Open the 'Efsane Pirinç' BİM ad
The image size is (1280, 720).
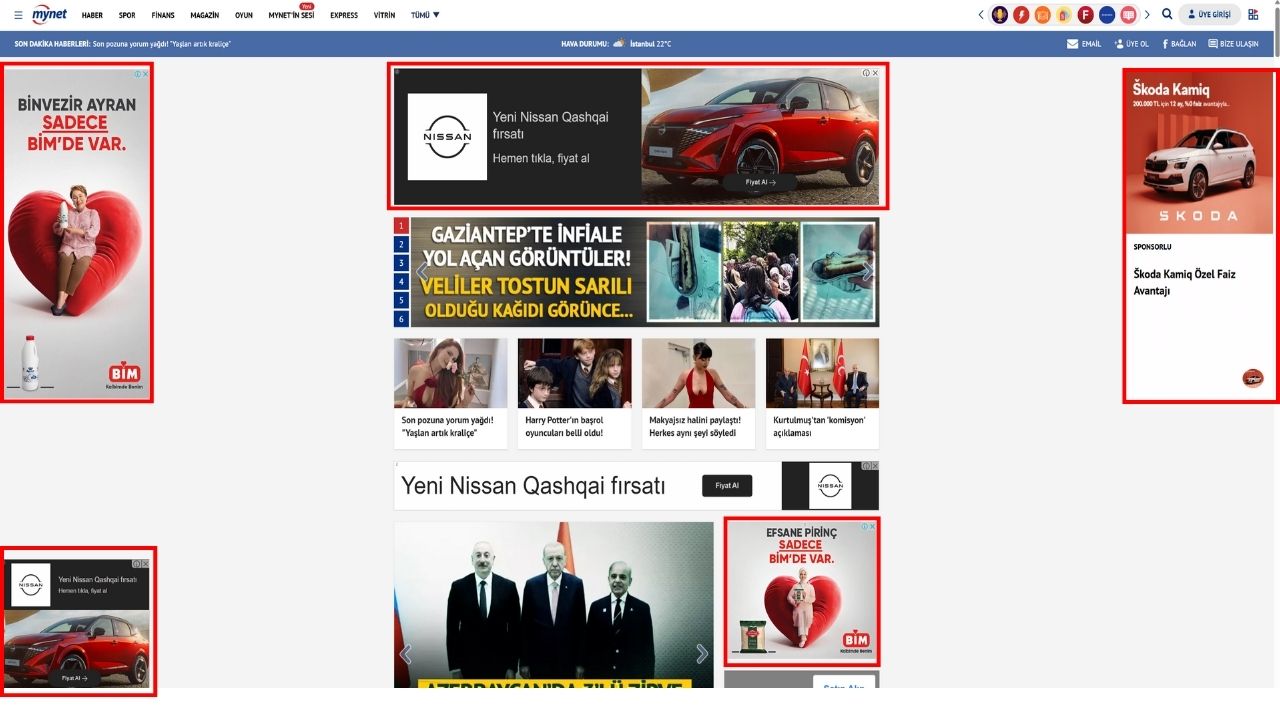(x=801, y=591)
